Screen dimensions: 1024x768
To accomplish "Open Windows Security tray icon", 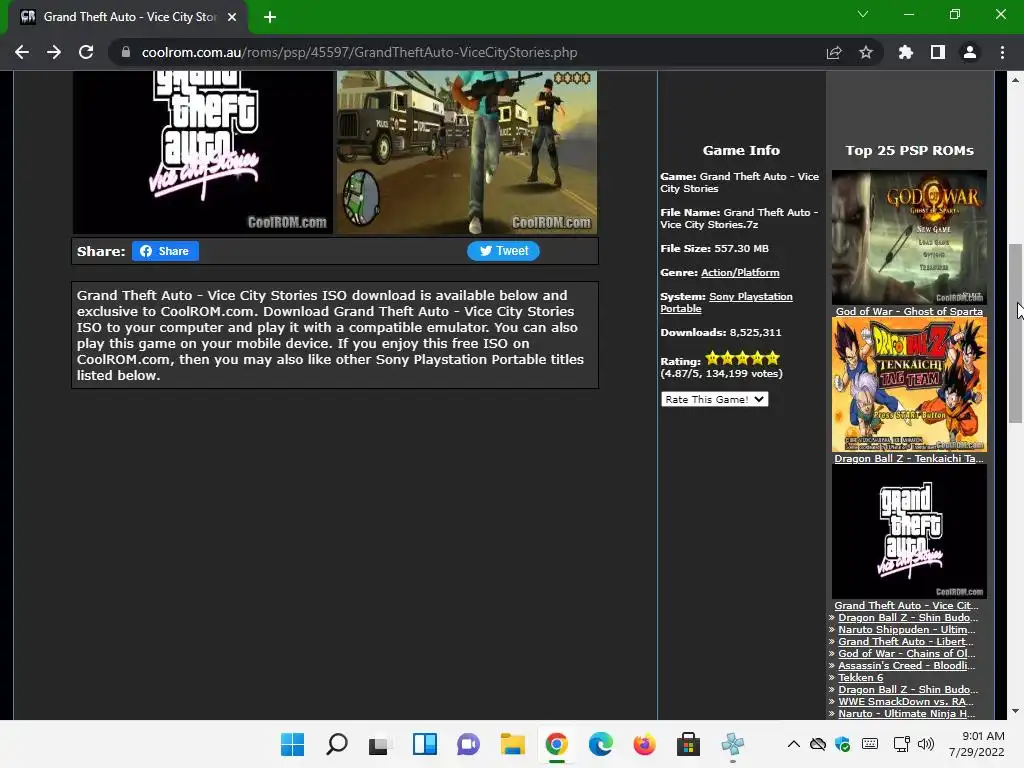I will pos(842,744).
